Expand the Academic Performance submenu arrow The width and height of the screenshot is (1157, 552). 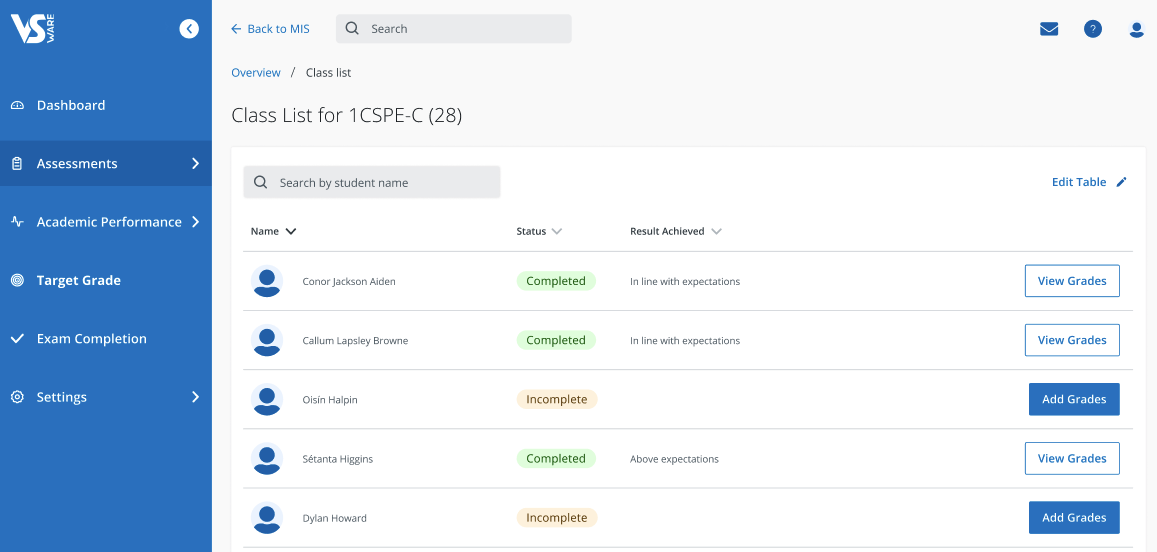[x=196, y=221]
